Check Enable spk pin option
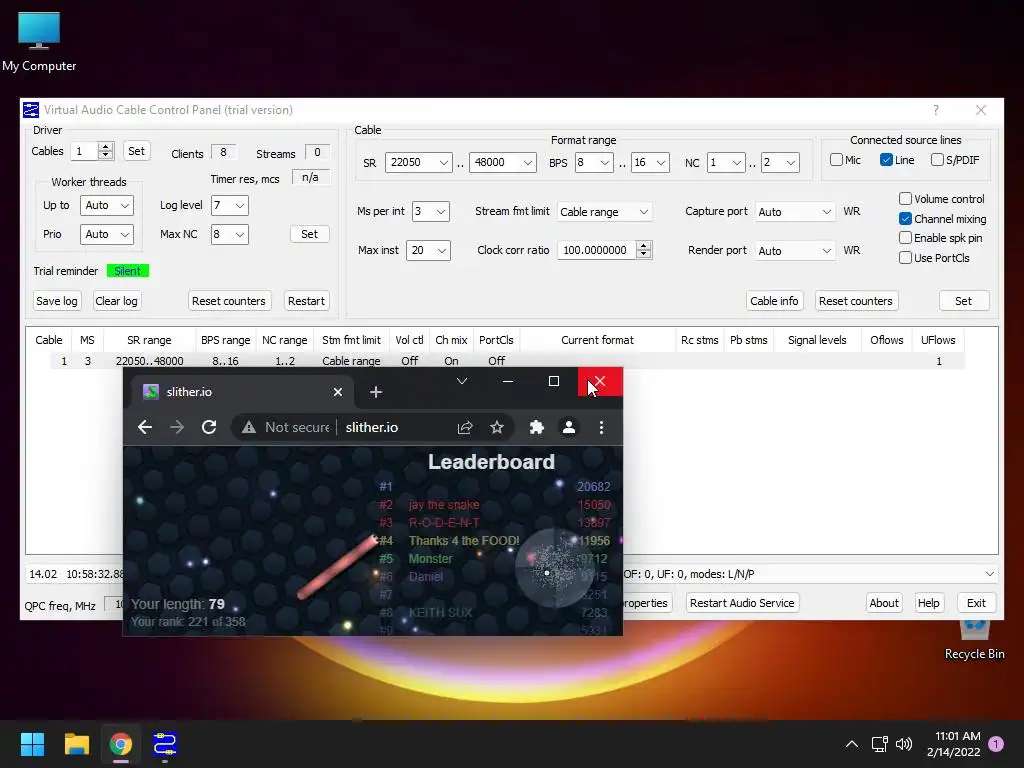This screenshot has height=768, width=1024. click(905, 238)
